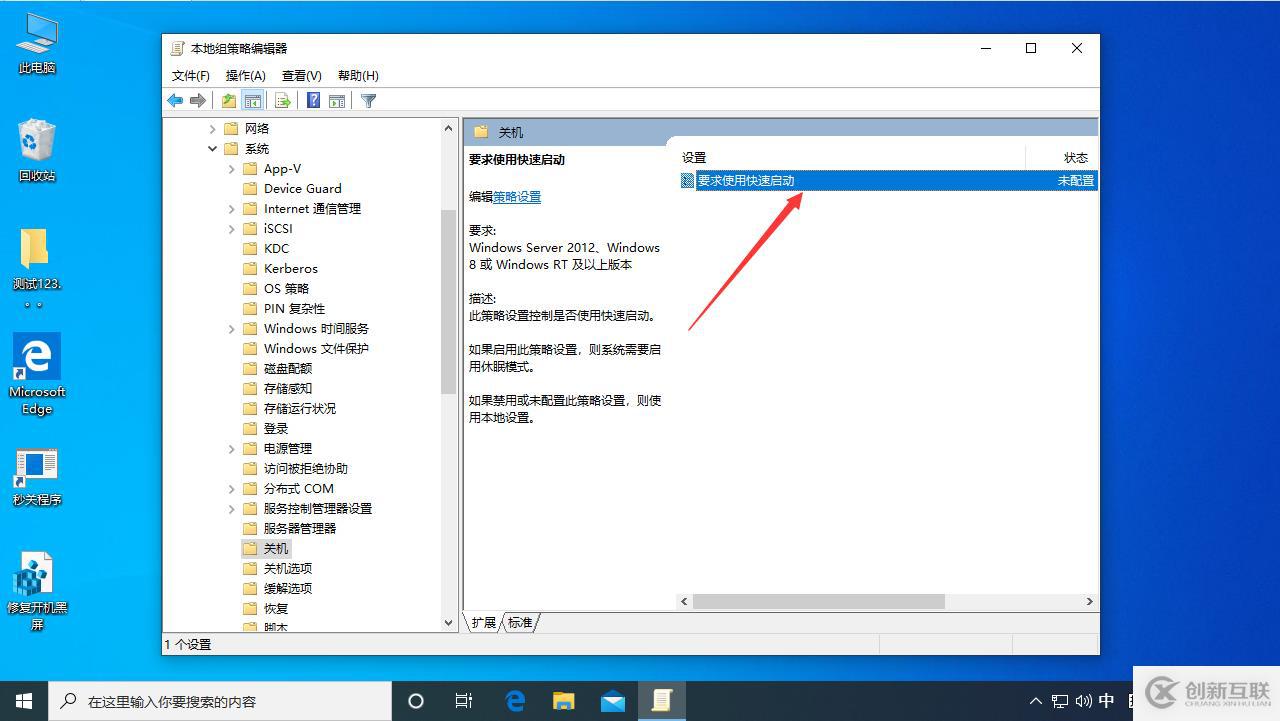Click the network icon in the system tray
This screenshot has height=721, width=1280.
1060,701
